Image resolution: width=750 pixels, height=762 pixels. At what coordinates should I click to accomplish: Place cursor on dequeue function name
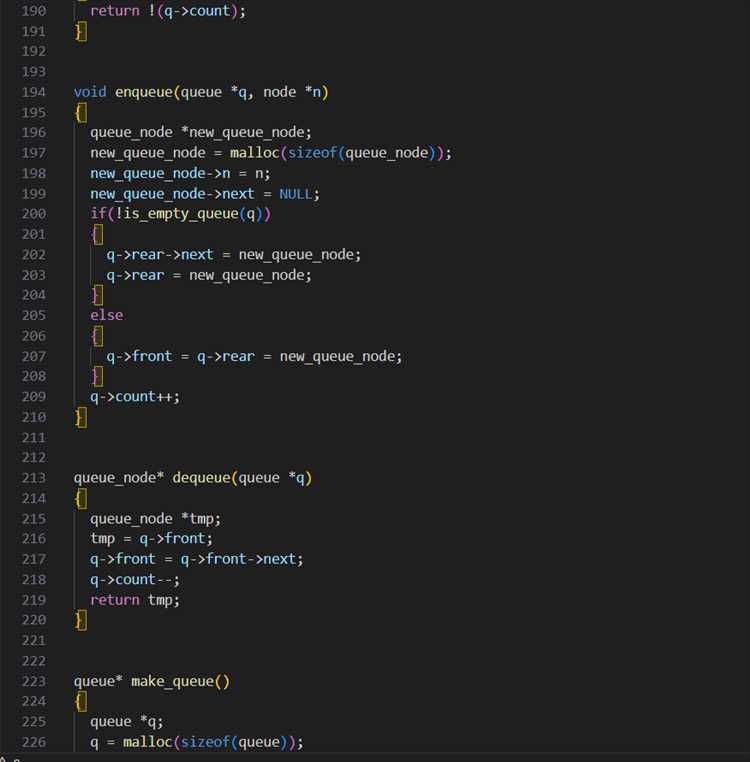[x=201, y=478]
